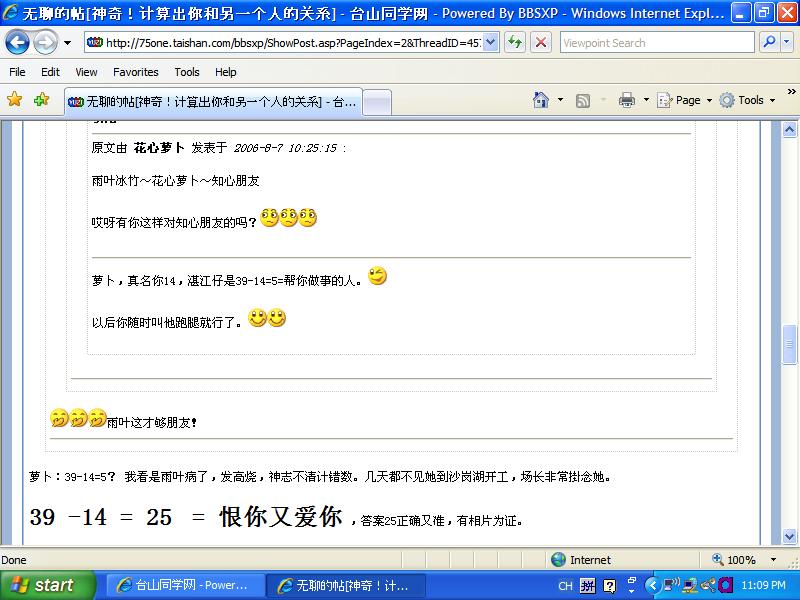Click the Add to Favorites icon
800x600 pixels.
tap(41, 100)
